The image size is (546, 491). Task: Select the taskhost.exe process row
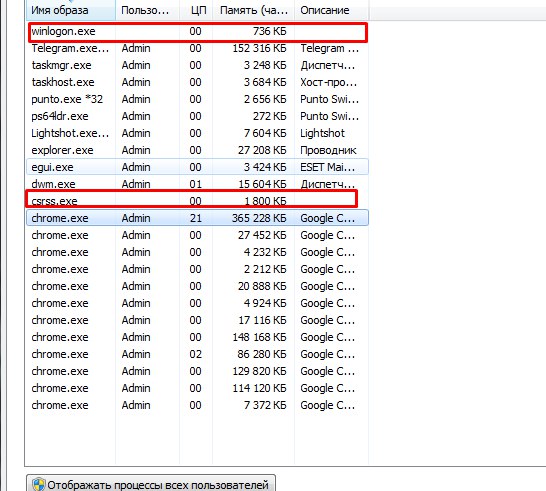tap(197, 83)
